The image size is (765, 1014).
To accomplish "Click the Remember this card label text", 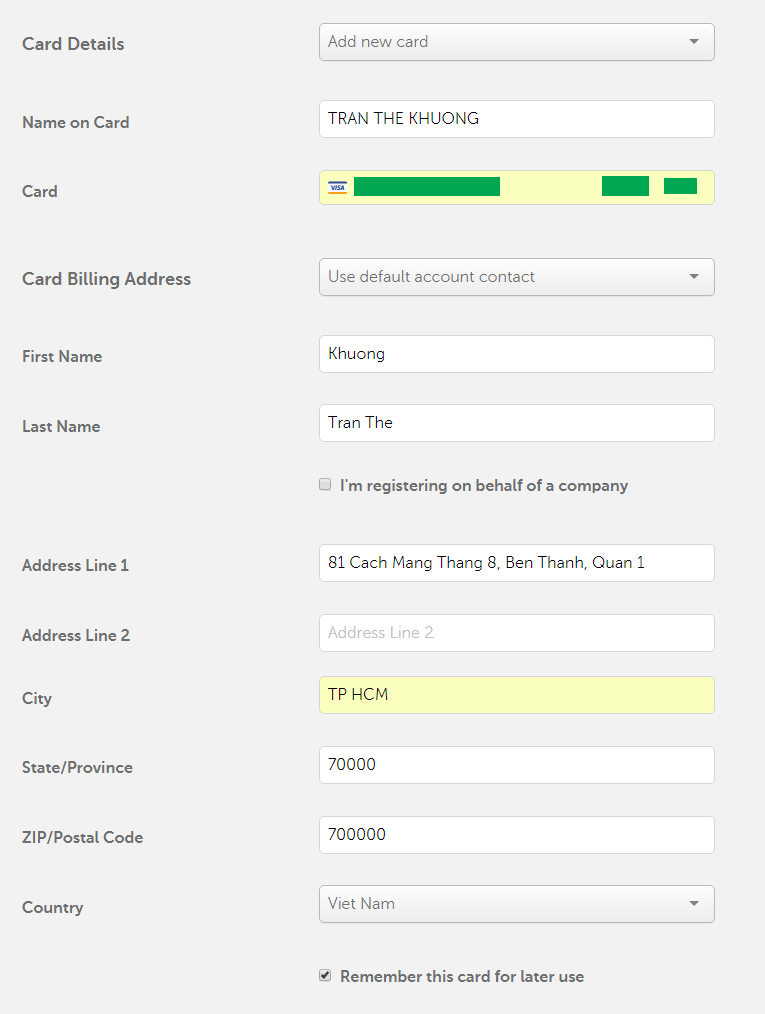I will pyautogui.click(x=462, y=976).
